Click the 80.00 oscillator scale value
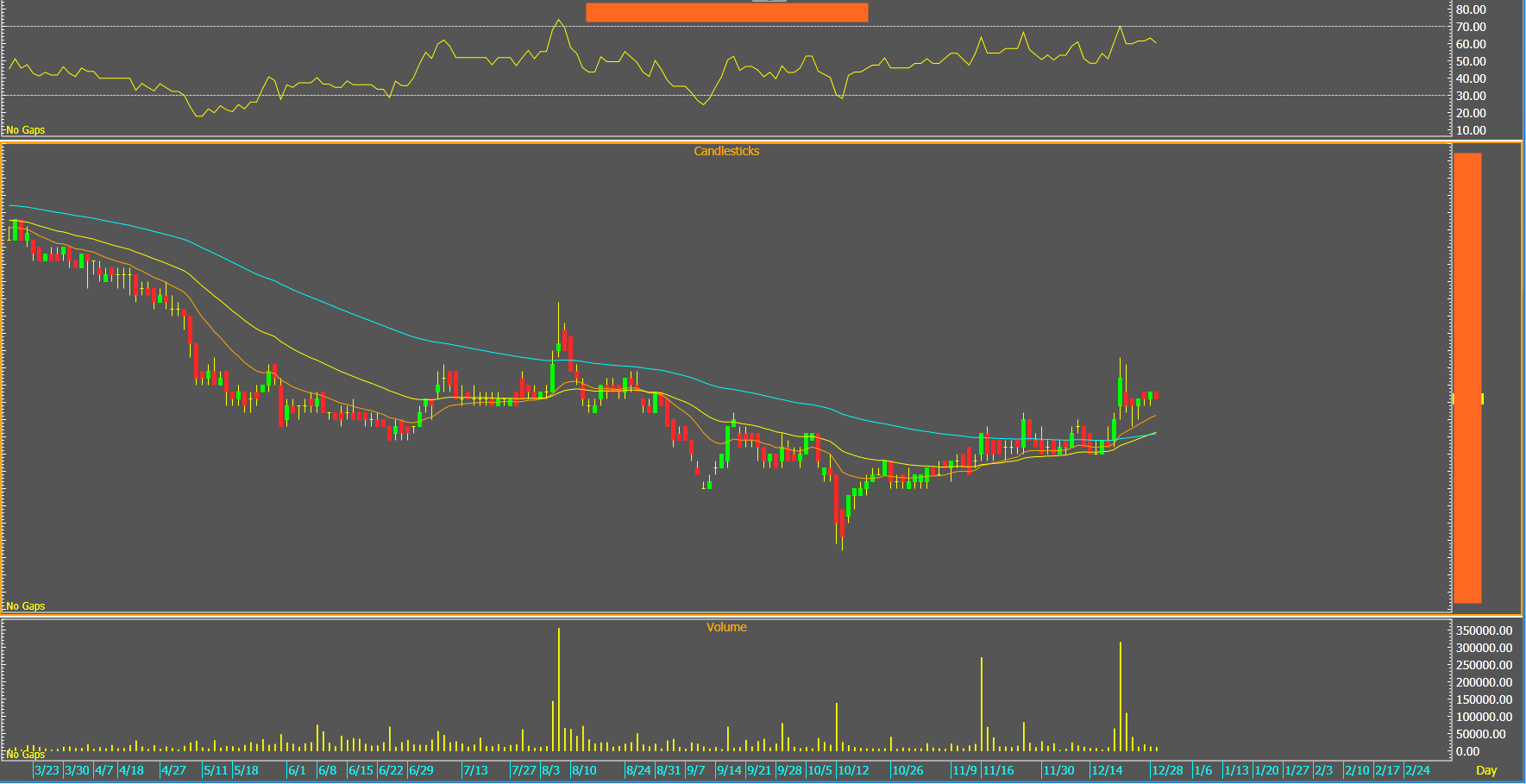This screenshot has width=1526, height=784. click(x=1471, y=9)
